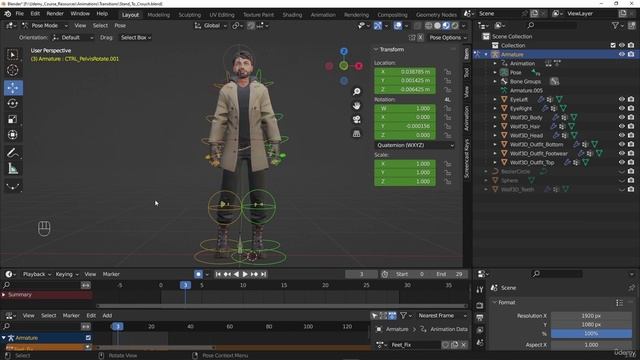640x360 pixels.
Task: Open Select Box drag dropdown
Action: tap(136, 38)
